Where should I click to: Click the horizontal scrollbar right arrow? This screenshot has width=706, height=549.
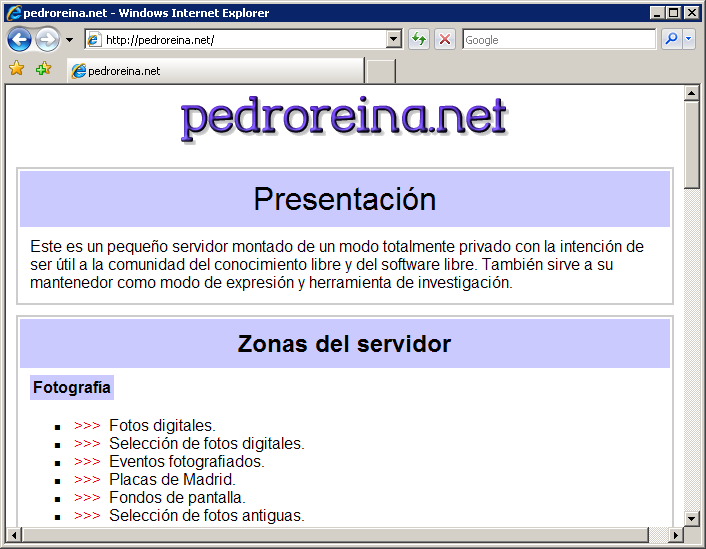676,535
